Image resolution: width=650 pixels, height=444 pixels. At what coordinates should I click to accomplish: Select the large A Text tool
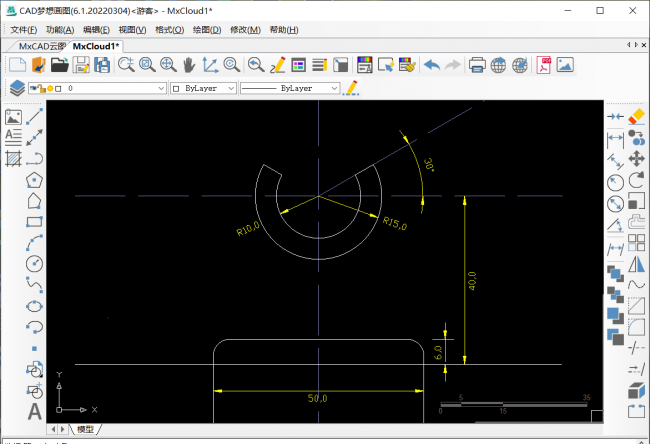[34, 412]
